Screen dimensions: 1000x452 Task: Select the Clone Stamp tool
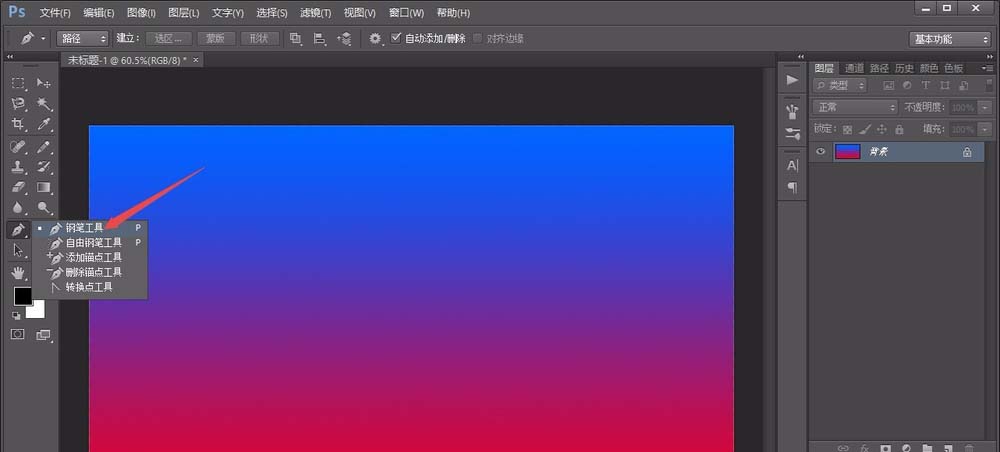(x=18, y=167)
